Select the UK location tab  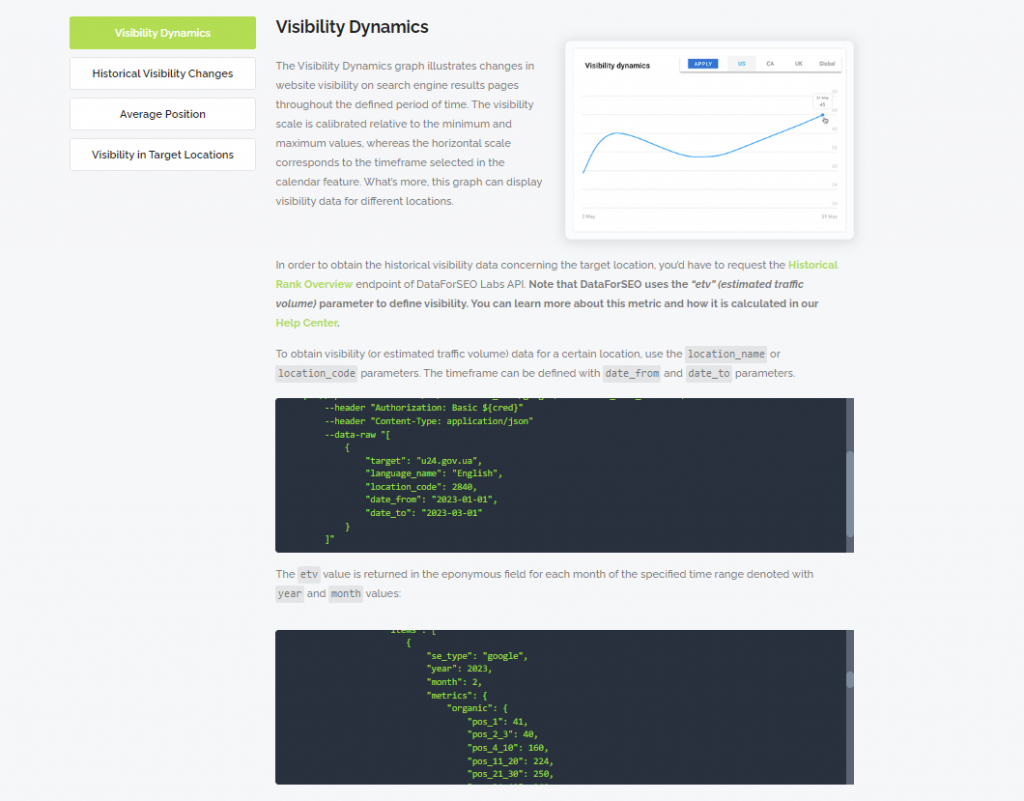point(798,62)
